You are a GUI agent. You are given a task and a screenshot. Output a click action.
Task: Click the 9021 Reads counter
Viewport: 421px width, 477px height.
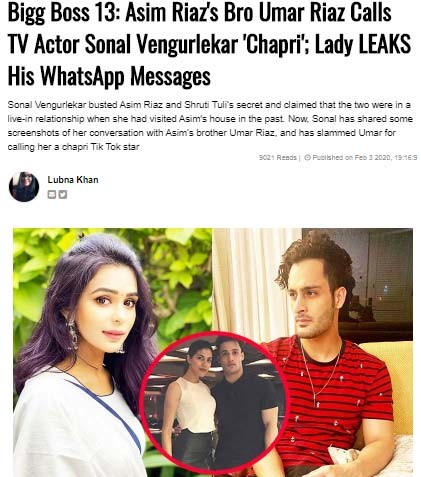(277, 157)
